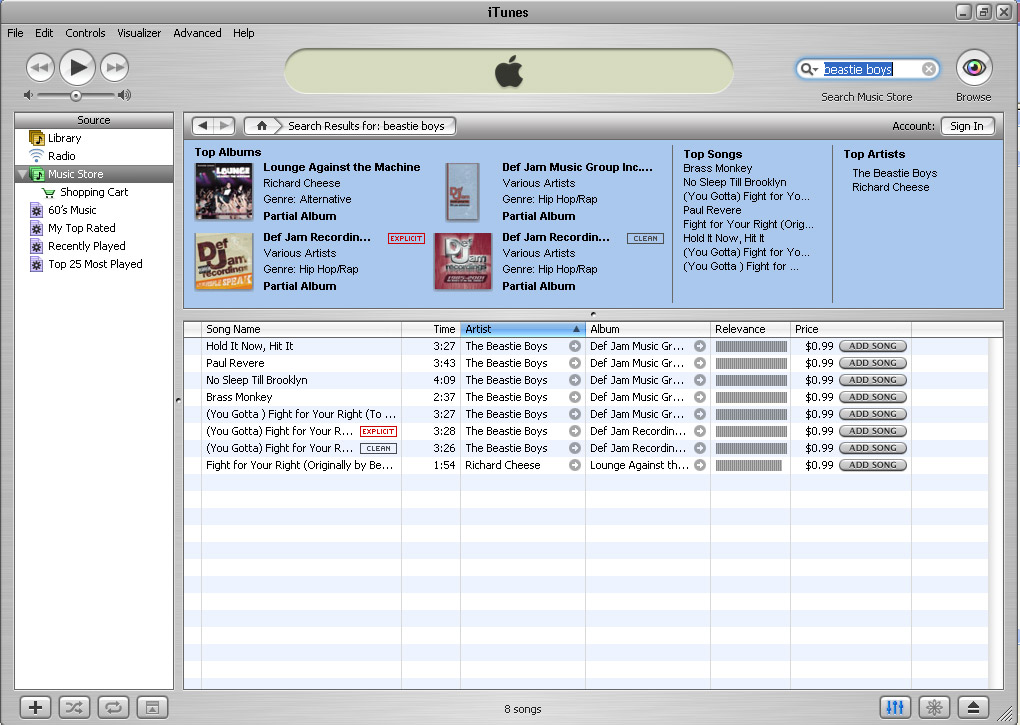This screenshot has width=1020, height=725.
Task: Add the Richard Cheese Fight for Your Right song
Action: click(873, 465)
